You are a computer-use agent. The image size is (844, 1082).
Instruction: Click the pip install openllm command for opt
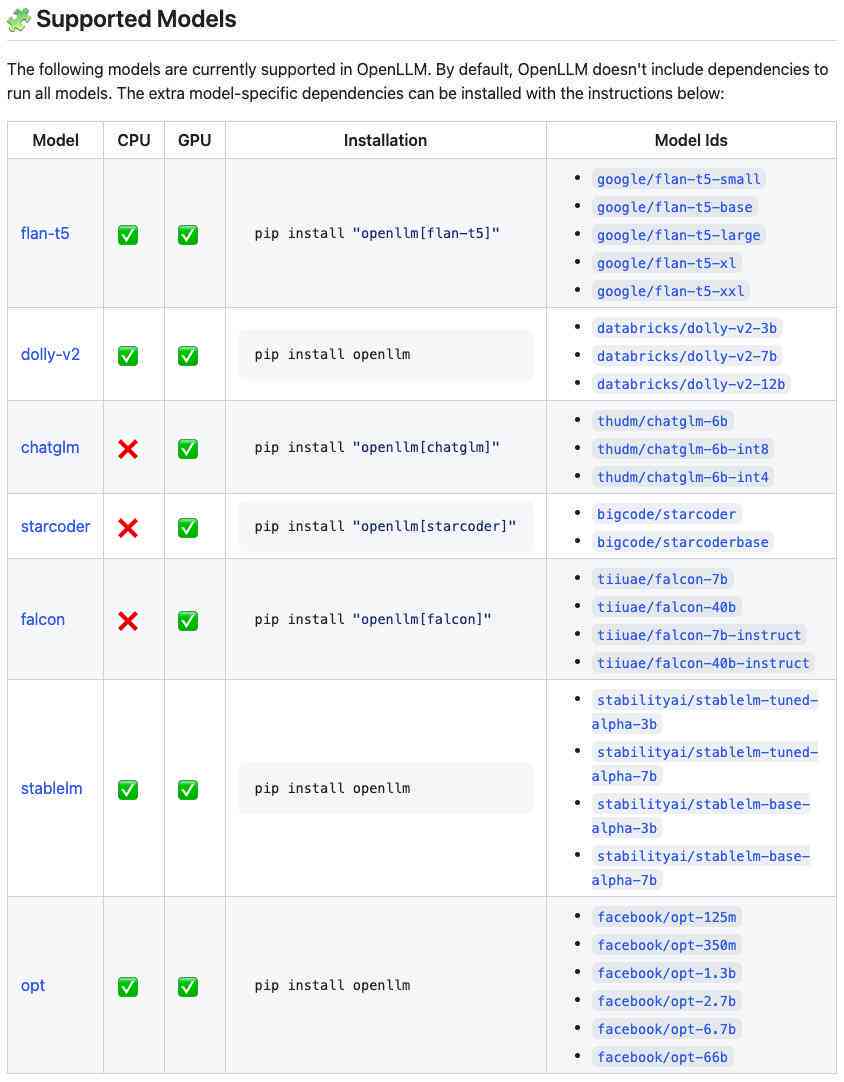point(332,985)
